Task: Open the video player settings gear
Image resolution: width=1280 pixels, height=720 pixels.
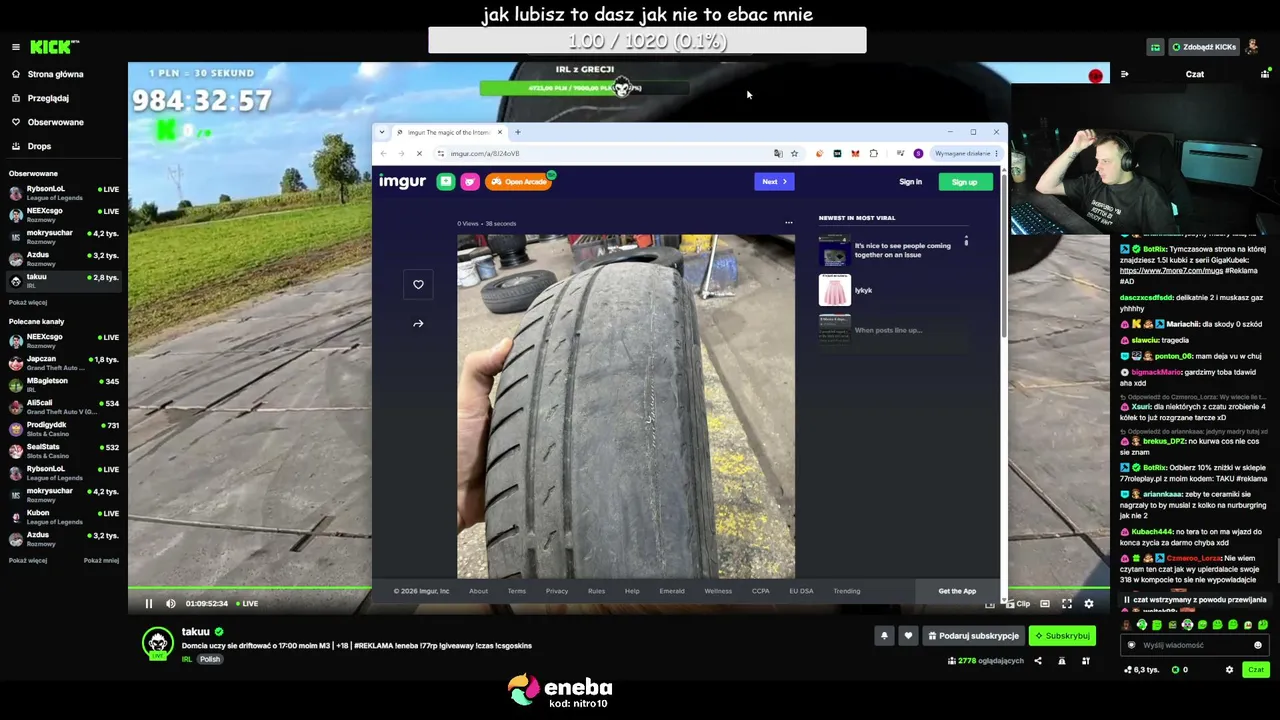Action: (1089, 603)
